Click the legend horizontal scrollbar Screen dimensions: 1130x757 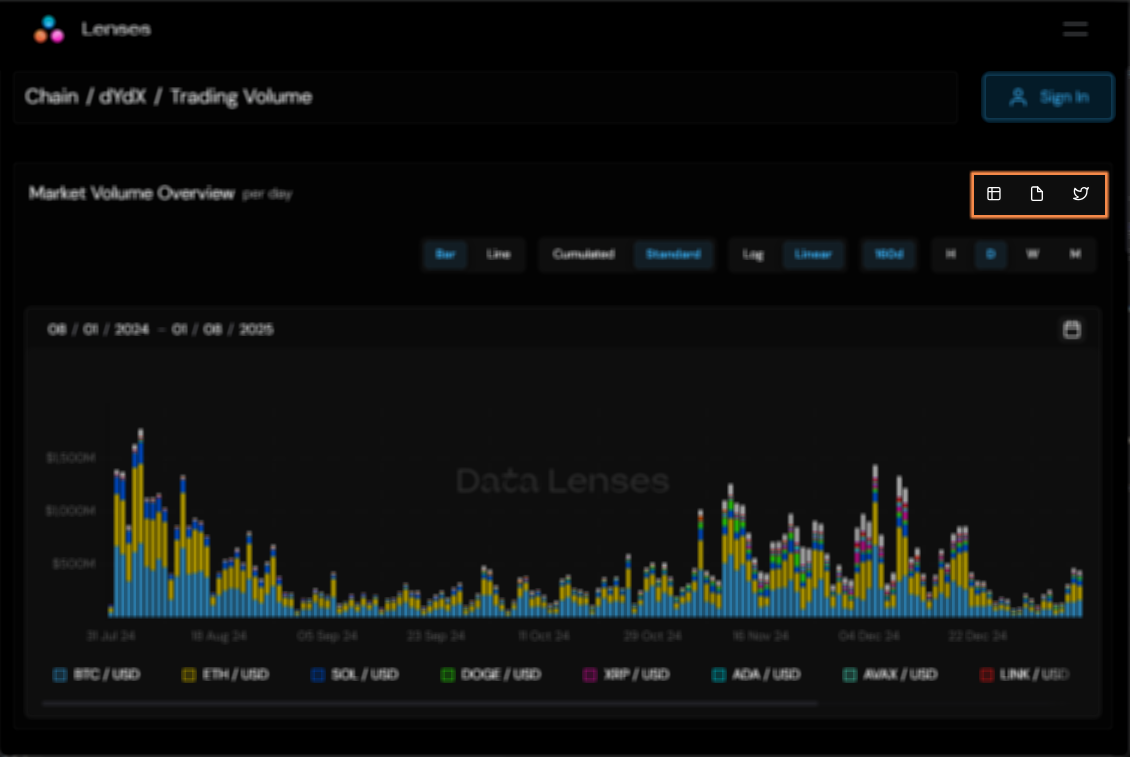pos(430,703)
